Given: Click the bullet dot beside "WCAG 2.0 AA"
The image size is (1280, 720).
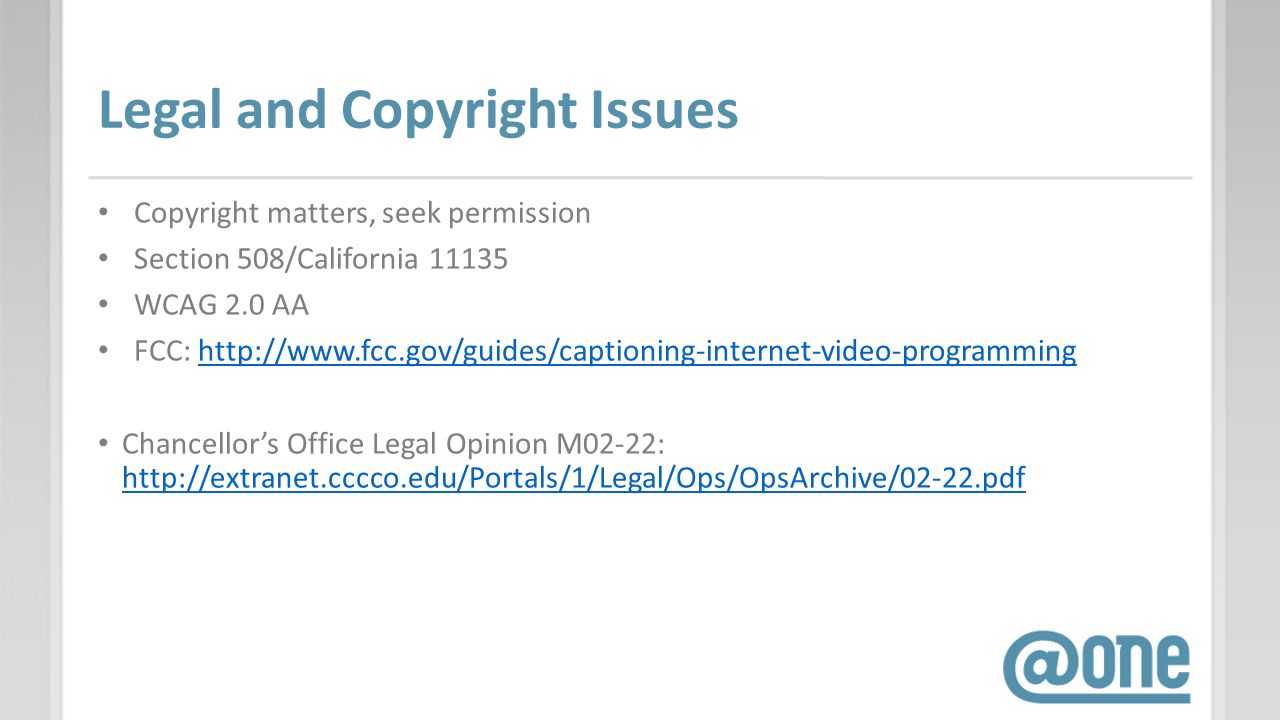Looking at the screenshot, I should coord(104,305).
